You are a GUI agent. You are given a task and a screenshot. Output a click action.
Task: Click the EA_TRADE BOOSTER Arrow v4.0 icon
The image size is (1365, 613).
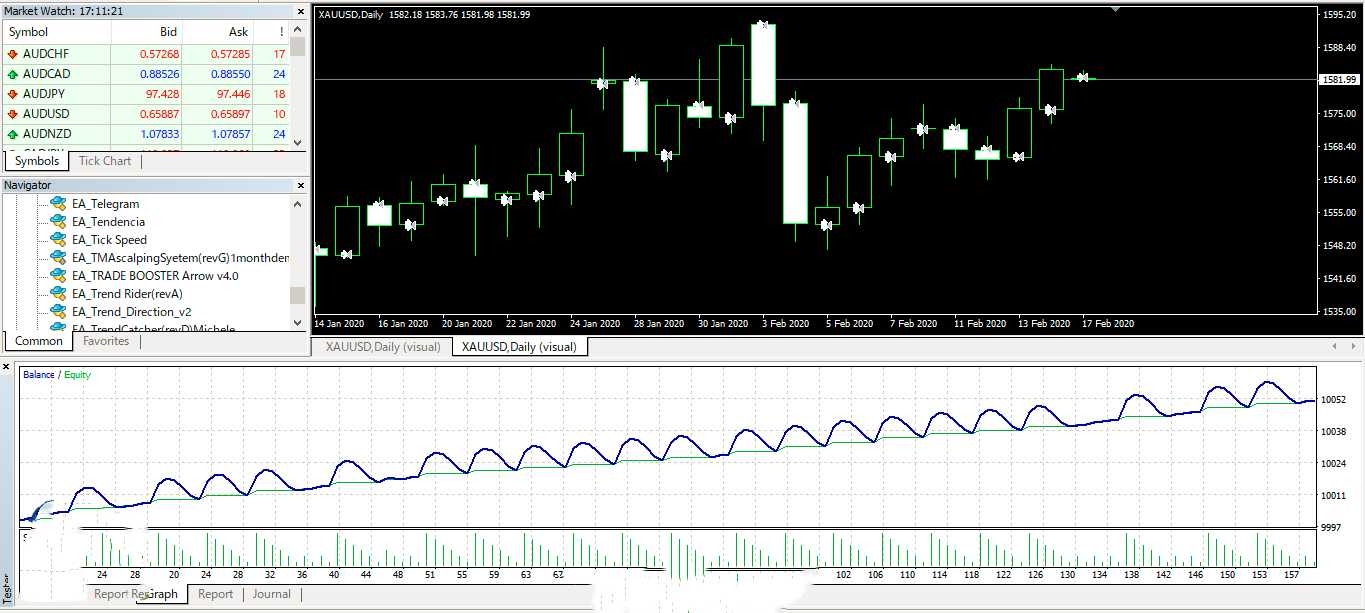pos(59,276)
